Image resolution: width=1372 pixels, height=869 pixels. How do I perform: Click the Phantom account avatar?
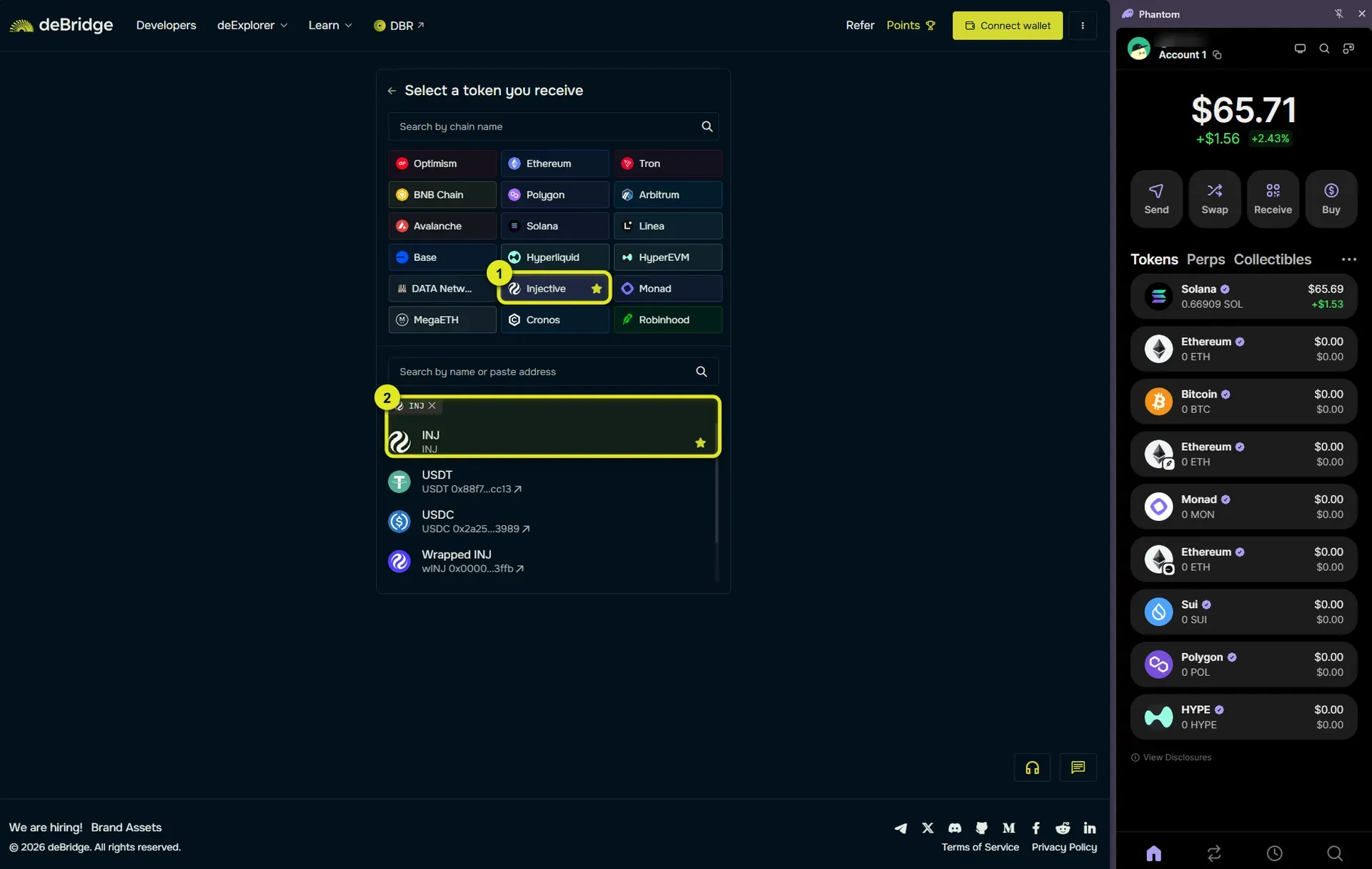(x=1139, y=49)
